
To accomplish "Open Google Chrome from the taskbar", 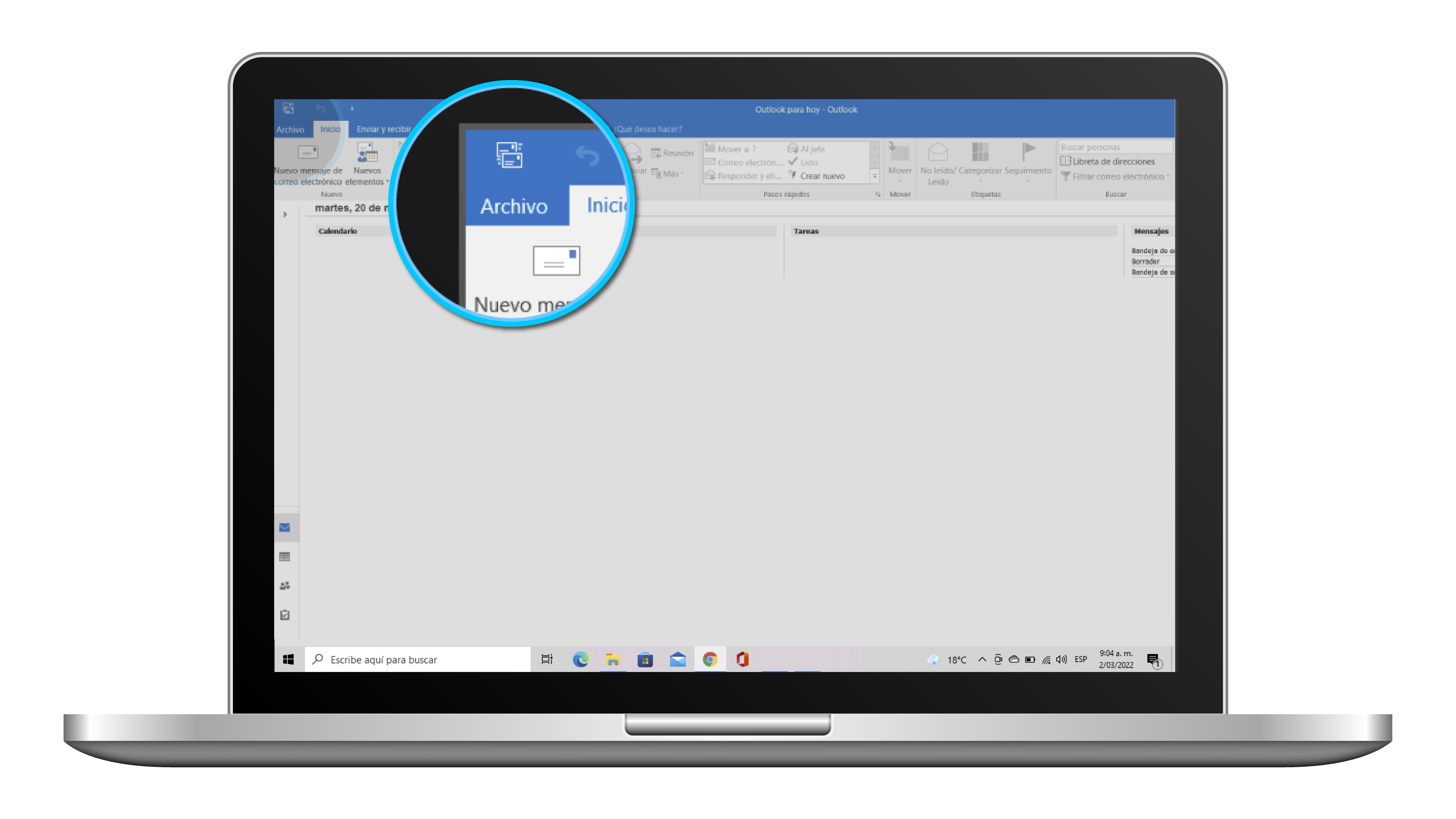I will [x=710, y=660].
